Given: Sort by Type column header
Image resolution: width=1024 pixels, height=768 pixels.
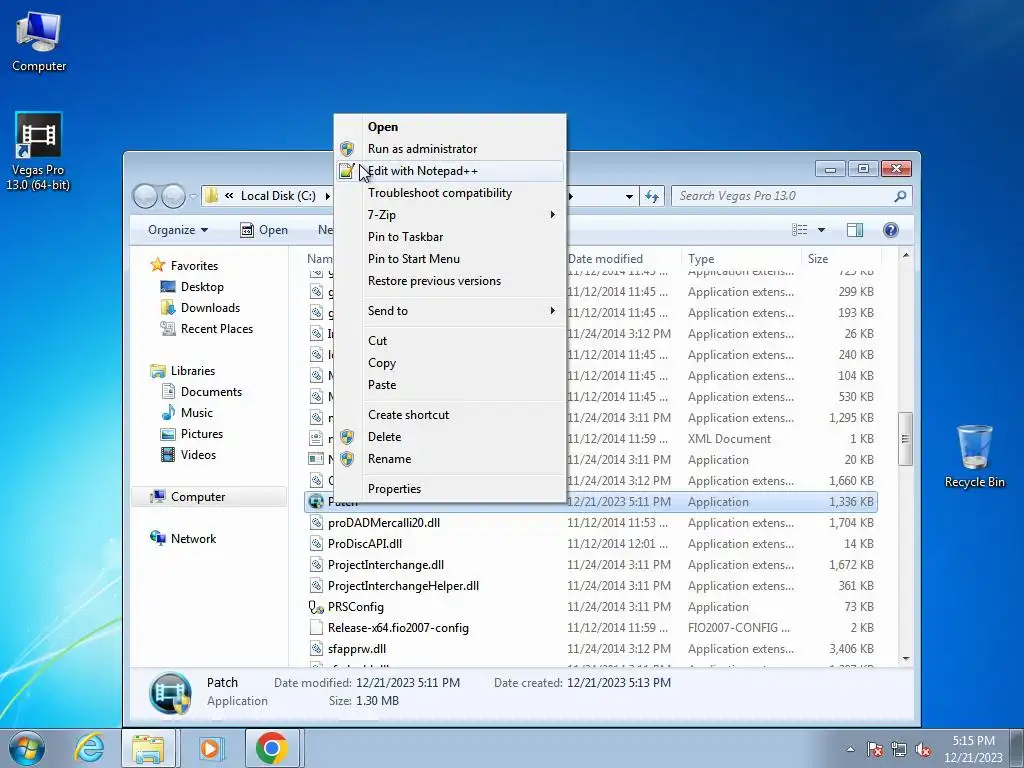Looking at the screenshot, I should tap(741, 259).
